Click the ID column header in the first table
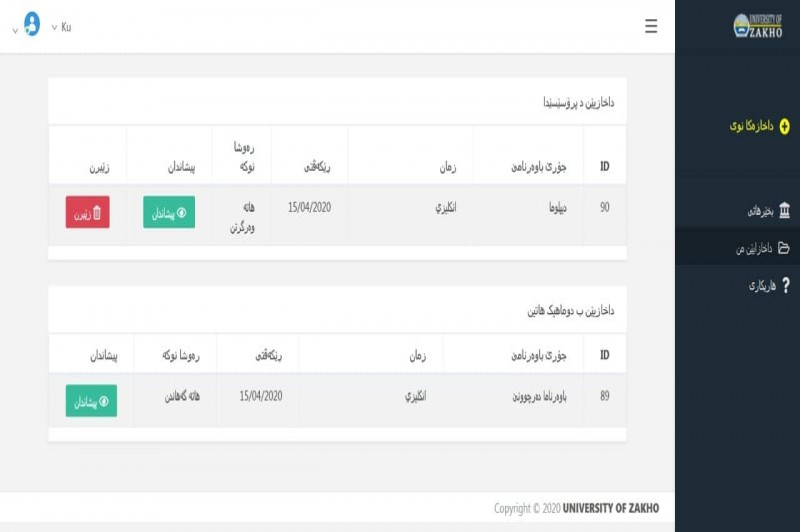 tap(604, 166)
